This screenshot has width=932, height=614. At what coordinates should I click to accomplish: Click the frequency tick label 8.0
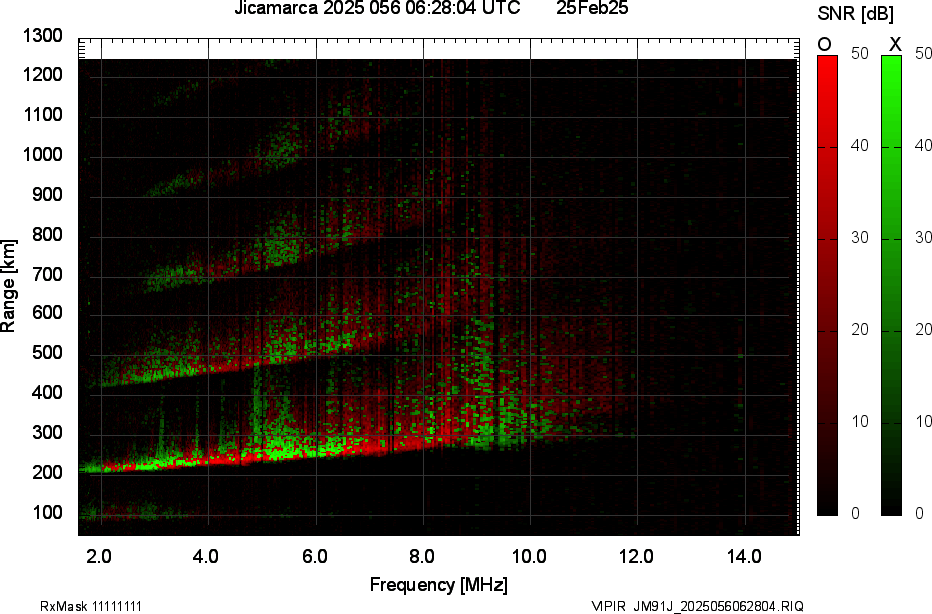421,556
